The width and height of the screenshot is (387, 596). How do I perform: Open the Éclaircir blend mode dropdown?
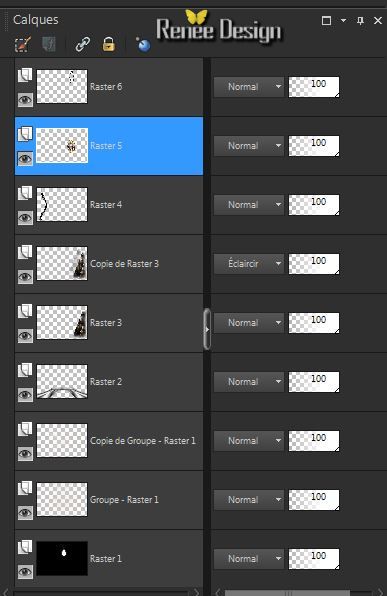click(x=249, y=264)
